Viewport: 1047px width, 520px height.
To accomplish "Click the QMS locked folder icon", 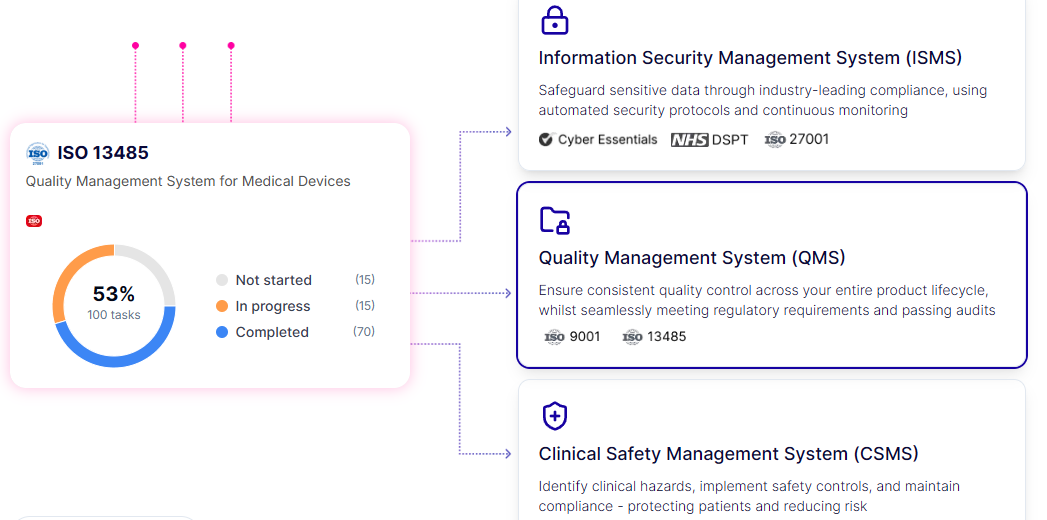I will point(554,220).
